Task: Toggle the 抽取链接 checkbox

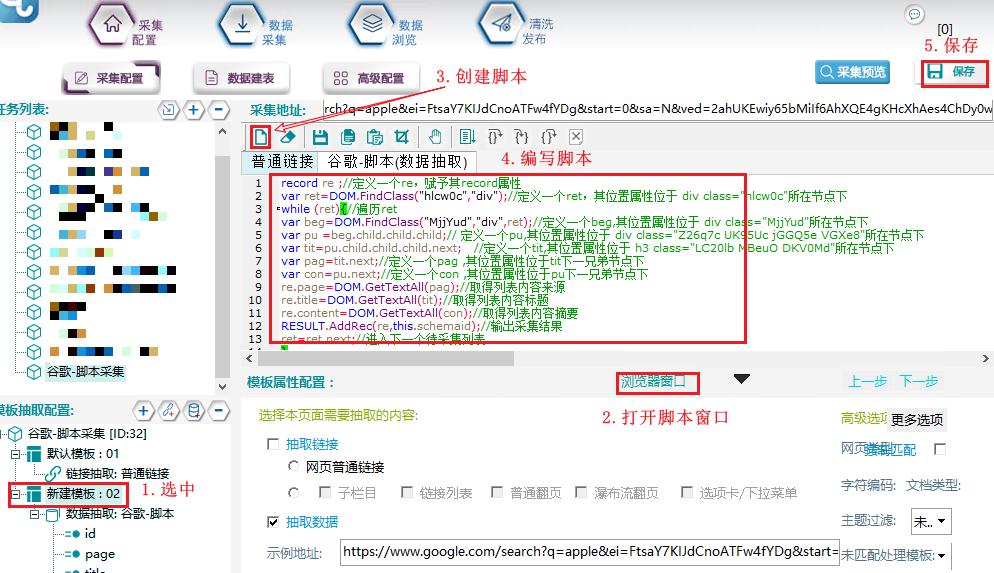Action: [x=273, y=444]
